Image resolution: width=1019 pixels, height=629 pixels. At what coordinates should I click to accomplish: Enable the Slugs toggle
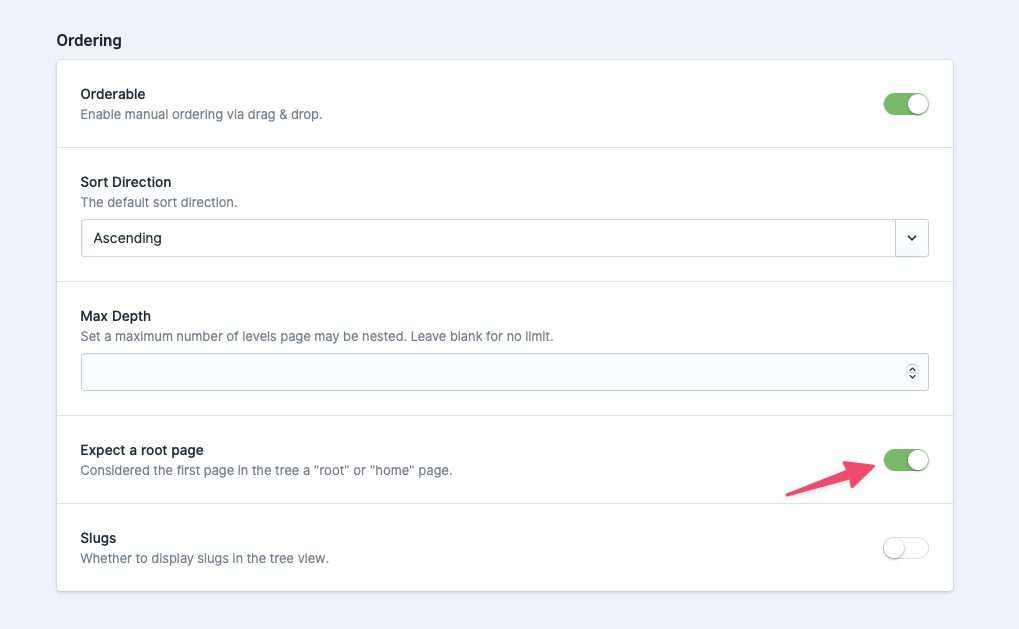click(906, 548)
